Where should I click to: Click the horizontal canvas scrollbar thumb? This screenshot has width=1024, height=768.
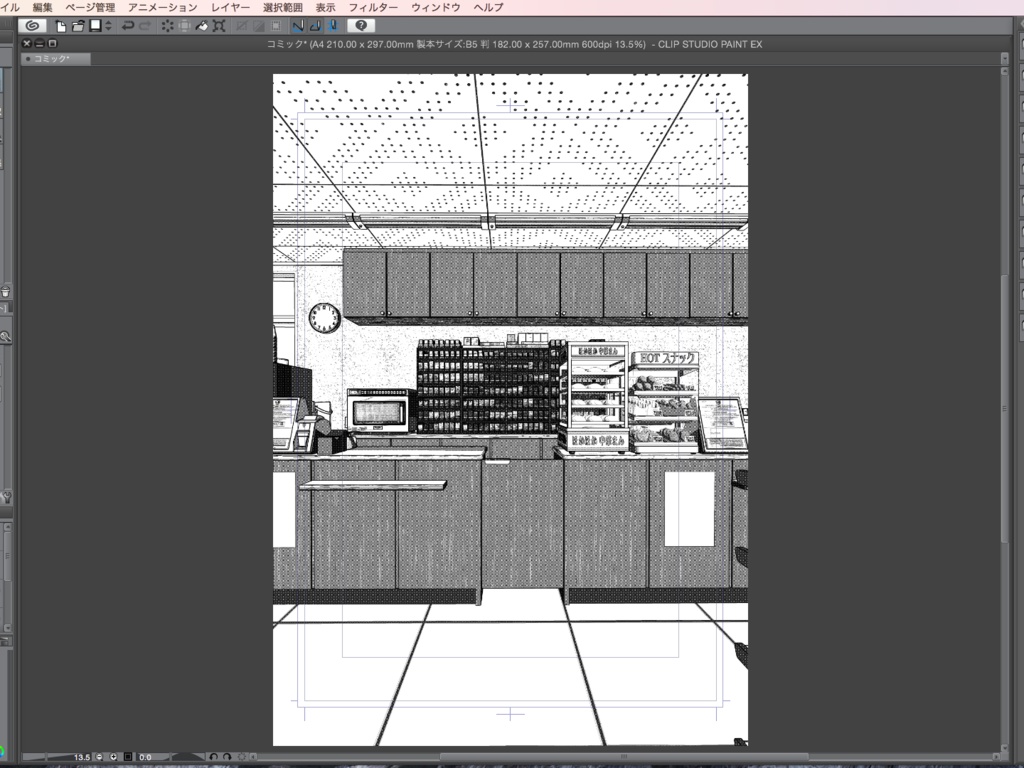click(x=623, y=757)
